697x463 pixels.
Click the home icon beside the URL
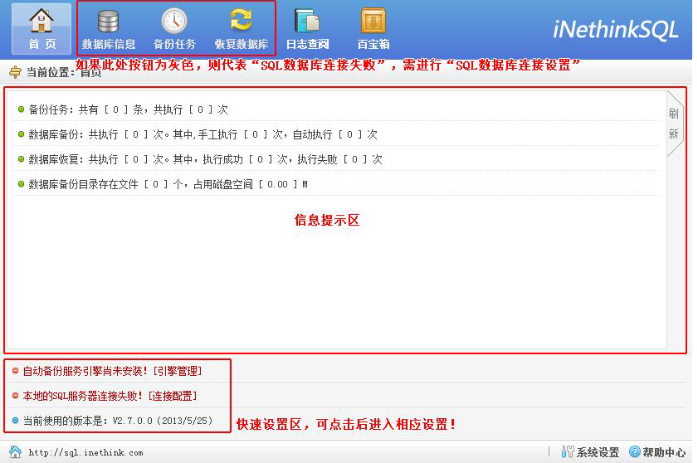15,452
